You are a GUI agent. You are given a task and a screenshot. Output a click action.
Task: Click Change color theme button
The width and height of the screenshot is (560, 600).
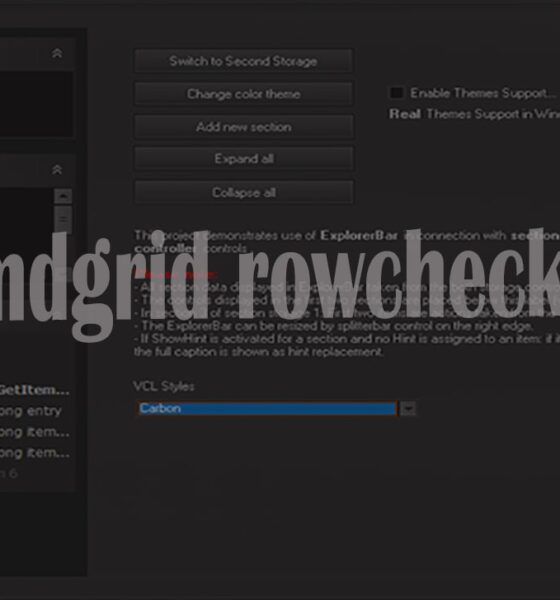243,94
